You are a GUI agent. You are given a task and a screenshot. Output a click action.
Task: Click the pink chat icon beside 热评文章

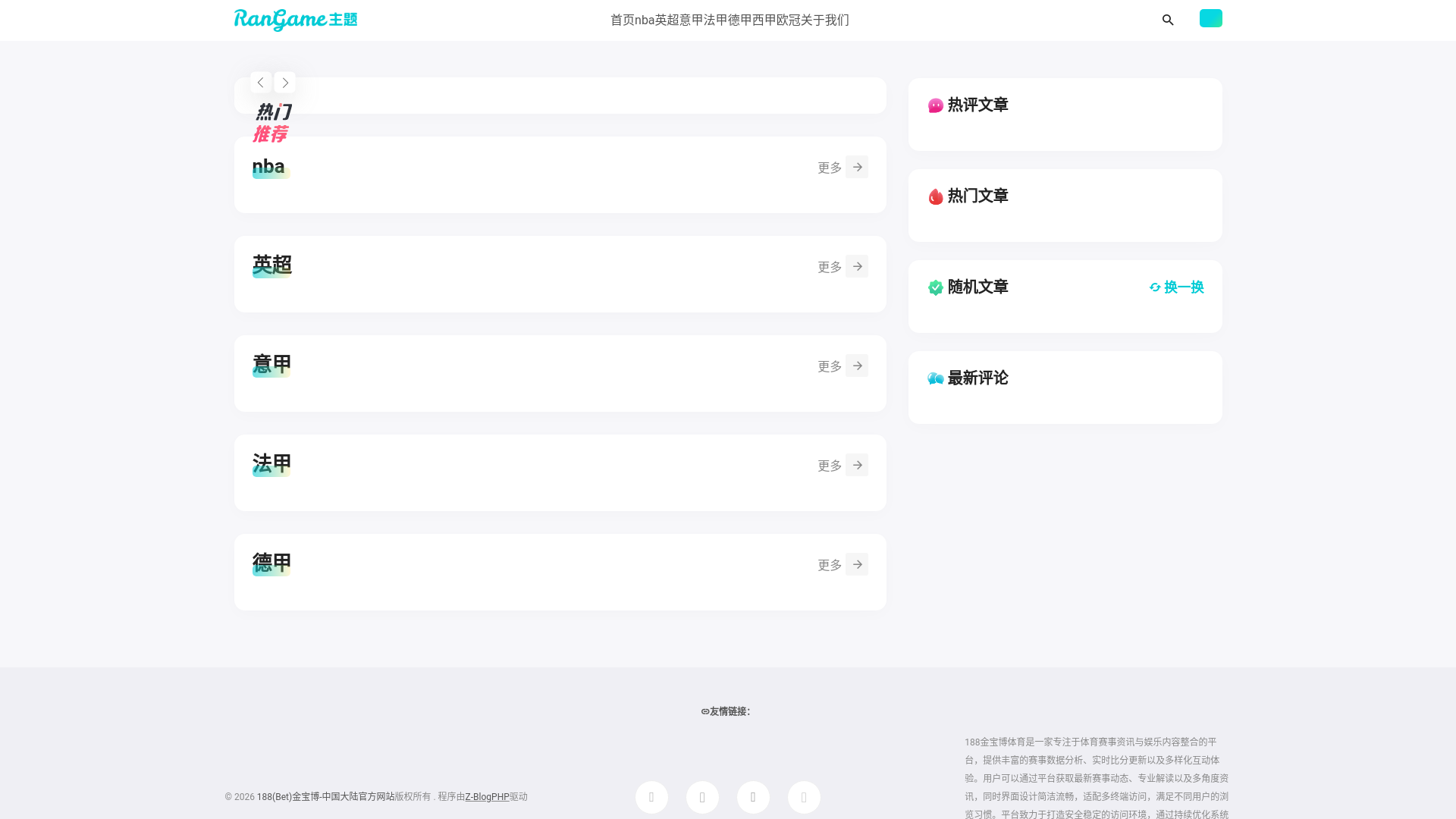[936, 105]
